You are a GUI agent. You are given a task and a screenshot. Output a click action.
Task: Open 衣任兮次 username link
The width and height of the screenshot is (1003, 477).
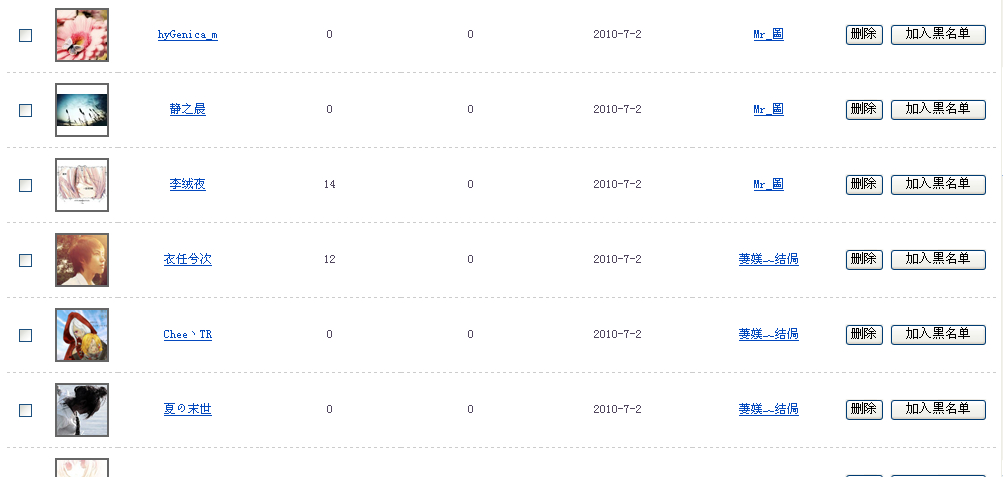[187, 260]
